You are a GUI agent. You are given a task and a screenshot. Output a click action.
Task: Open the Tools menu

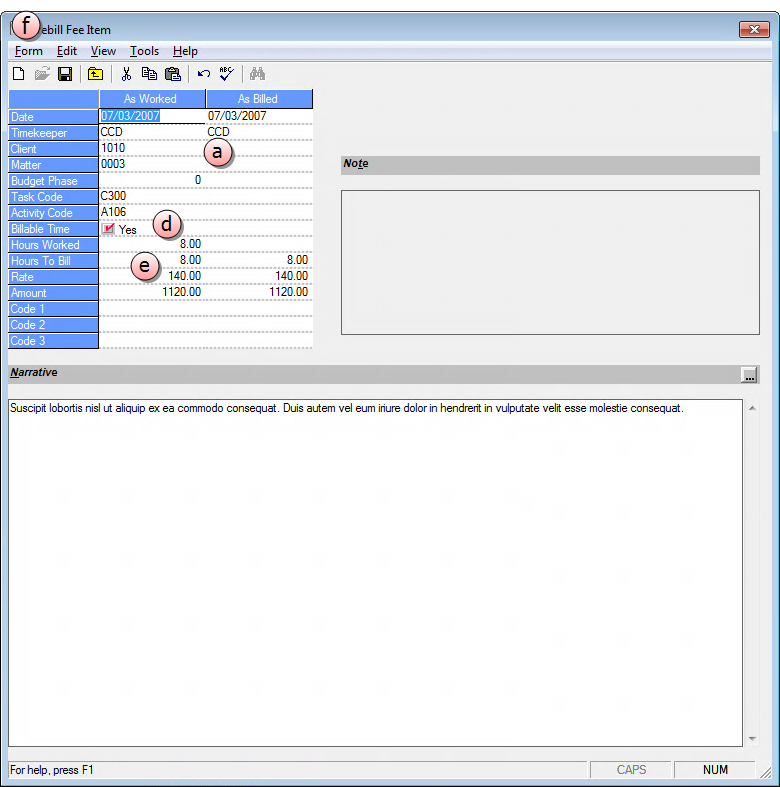pos(144,51)
